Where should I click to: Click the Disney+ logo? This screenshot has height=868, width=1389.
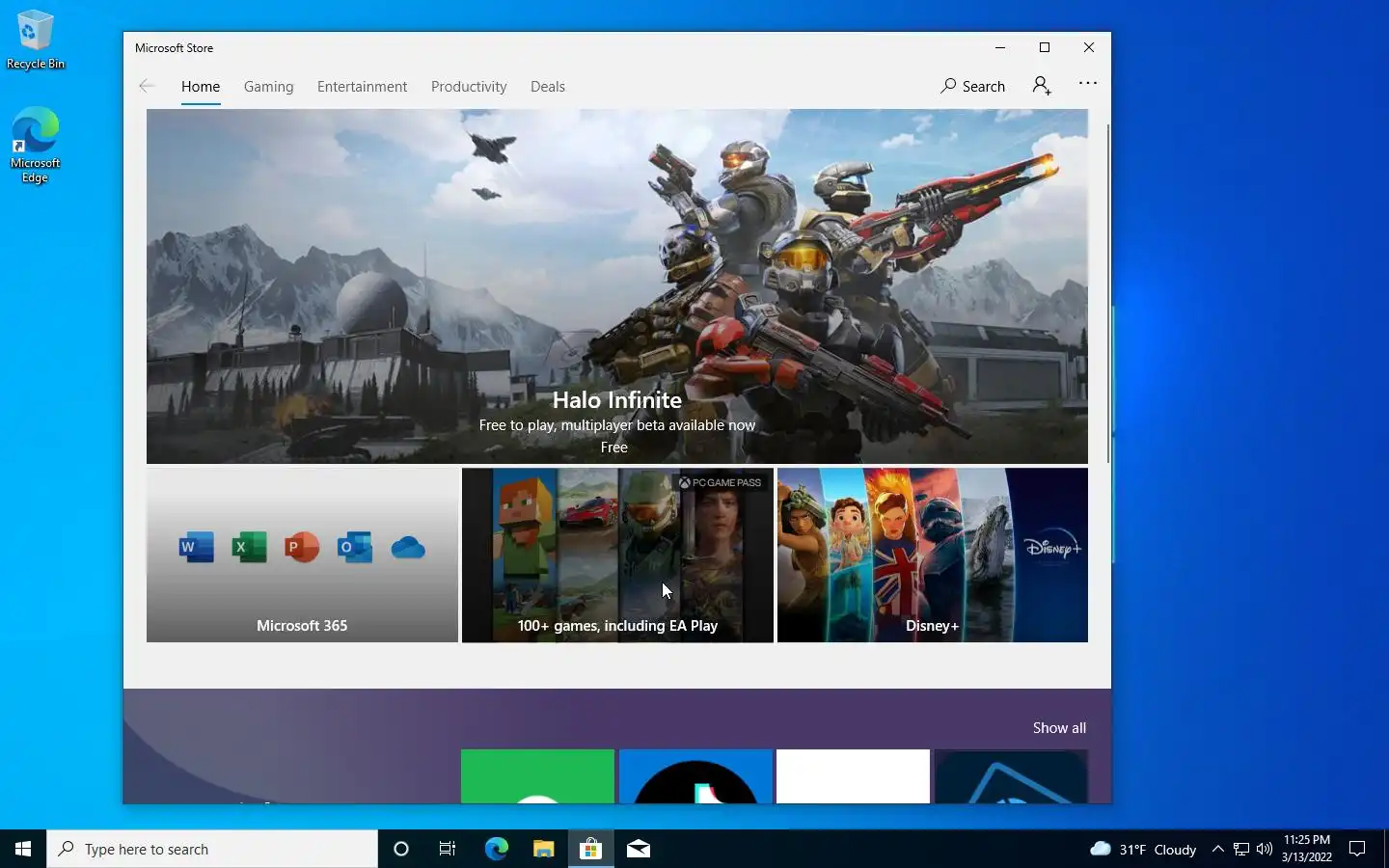tap(1052, 548)
